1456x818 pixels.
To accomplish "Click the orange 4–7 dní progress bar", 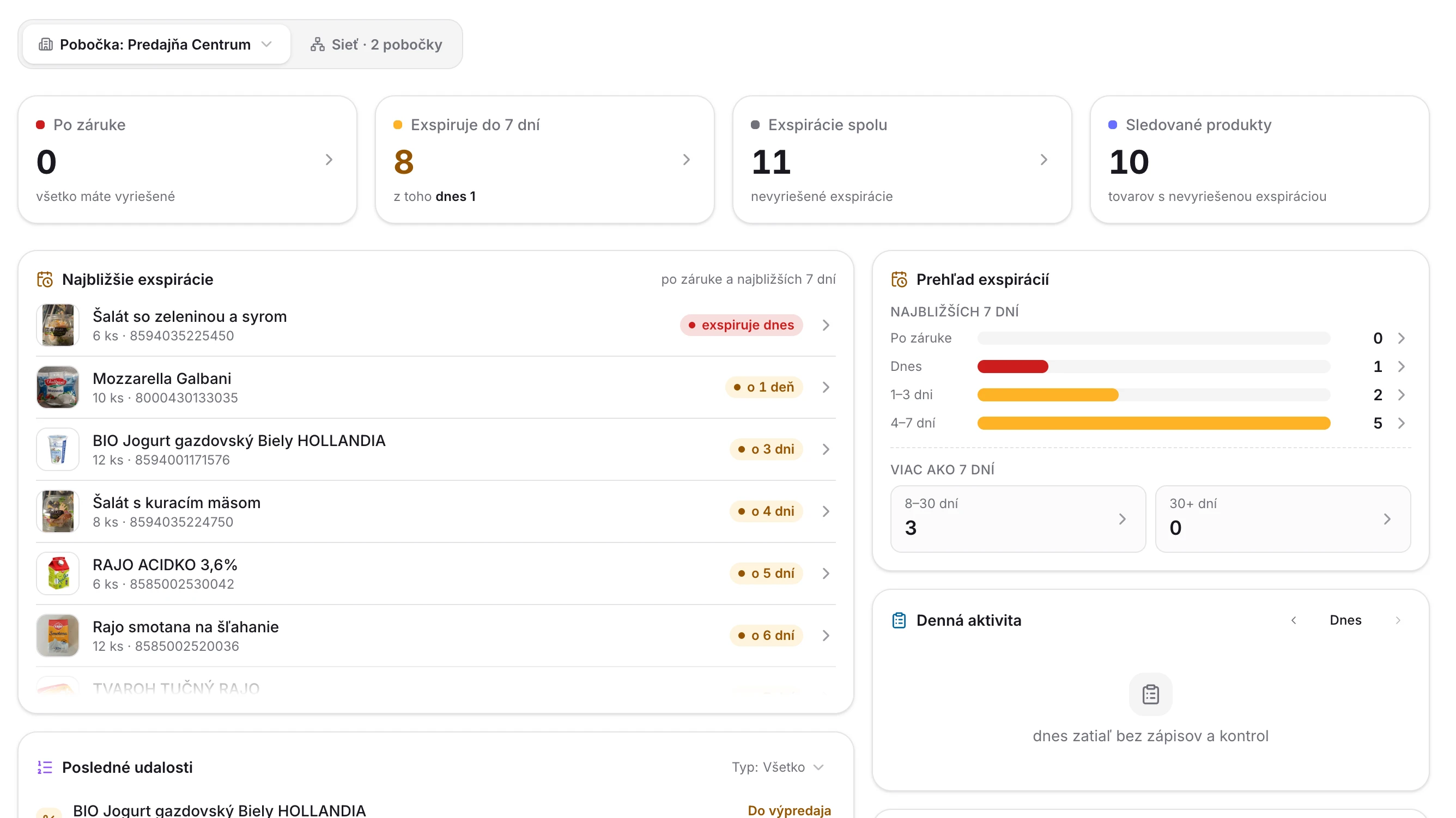I will pyautogui.click(x=1154, y=423).
